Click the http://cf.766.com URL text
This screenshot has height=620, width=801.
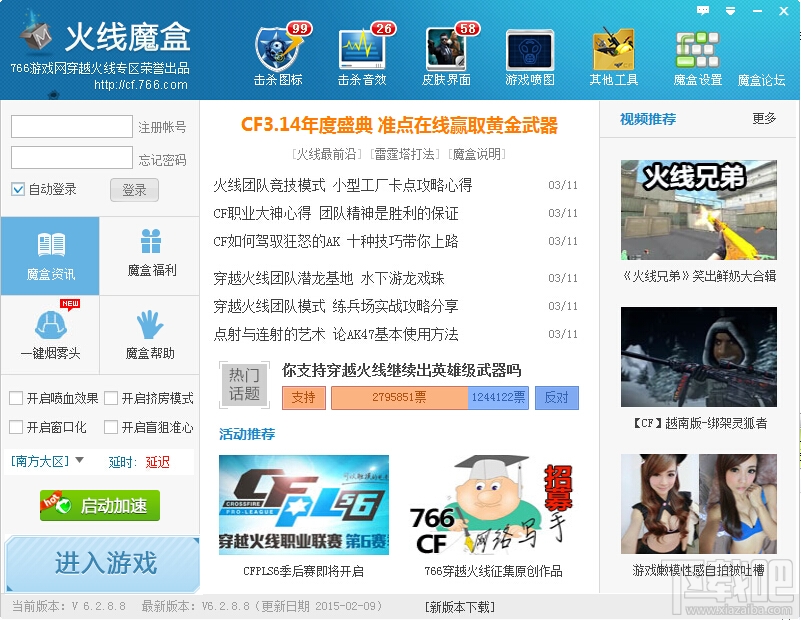coord(141,85)
